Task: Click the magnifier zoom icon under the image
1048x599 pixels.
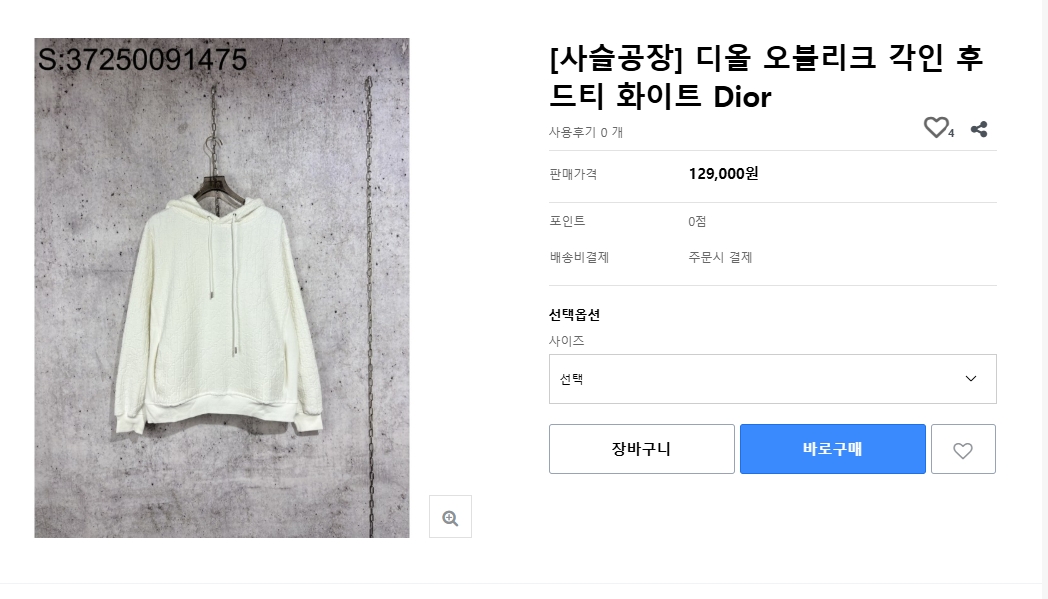Action: tap(450, 517)
